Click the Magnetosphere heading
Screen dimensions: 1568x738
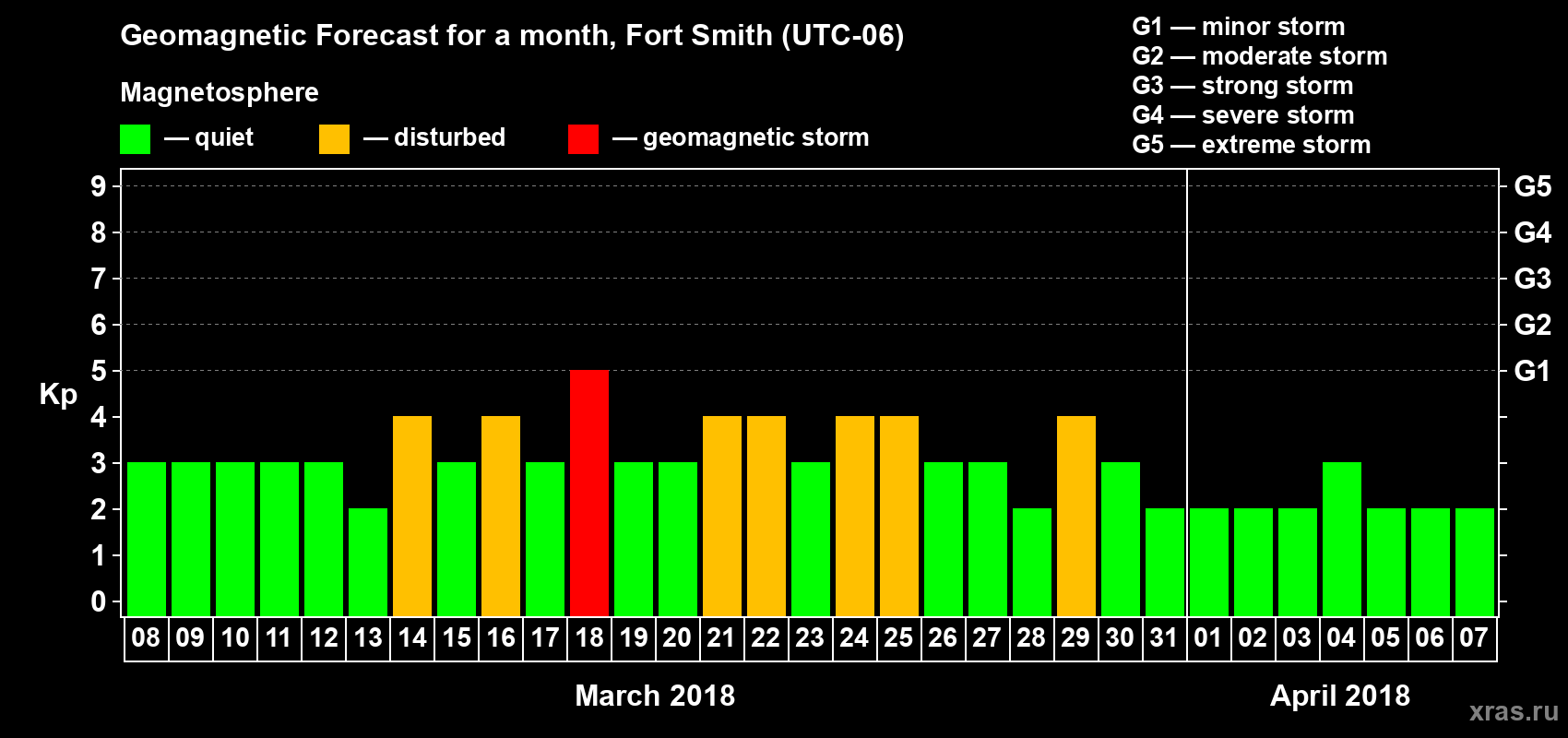tap(220, 92)
